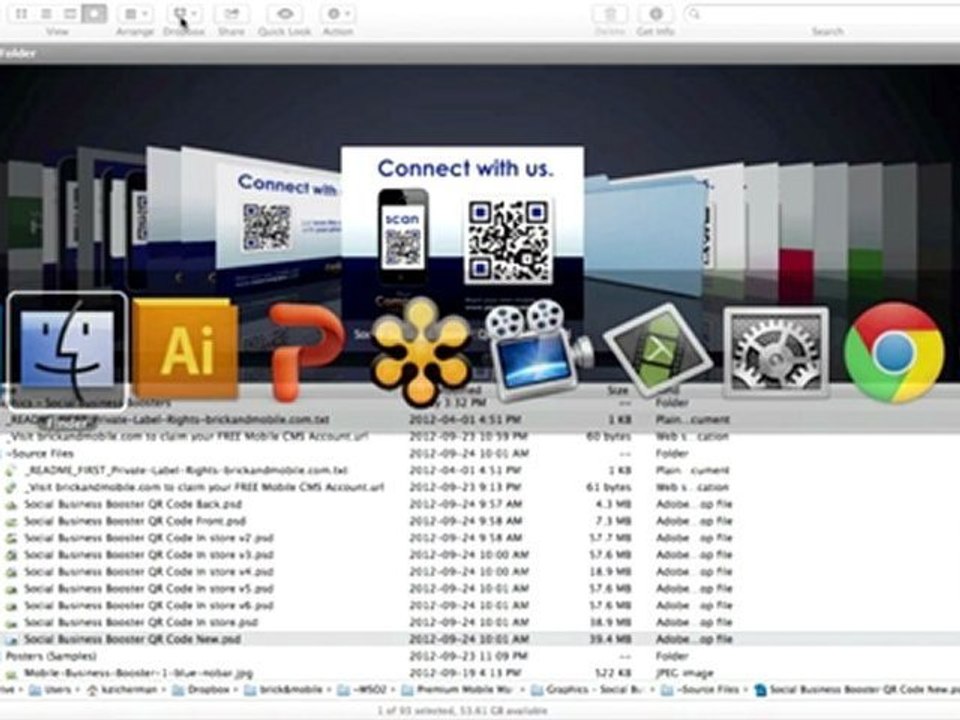
Task: Select ScreenFlow camera icon in switcher
Action: 538,350
